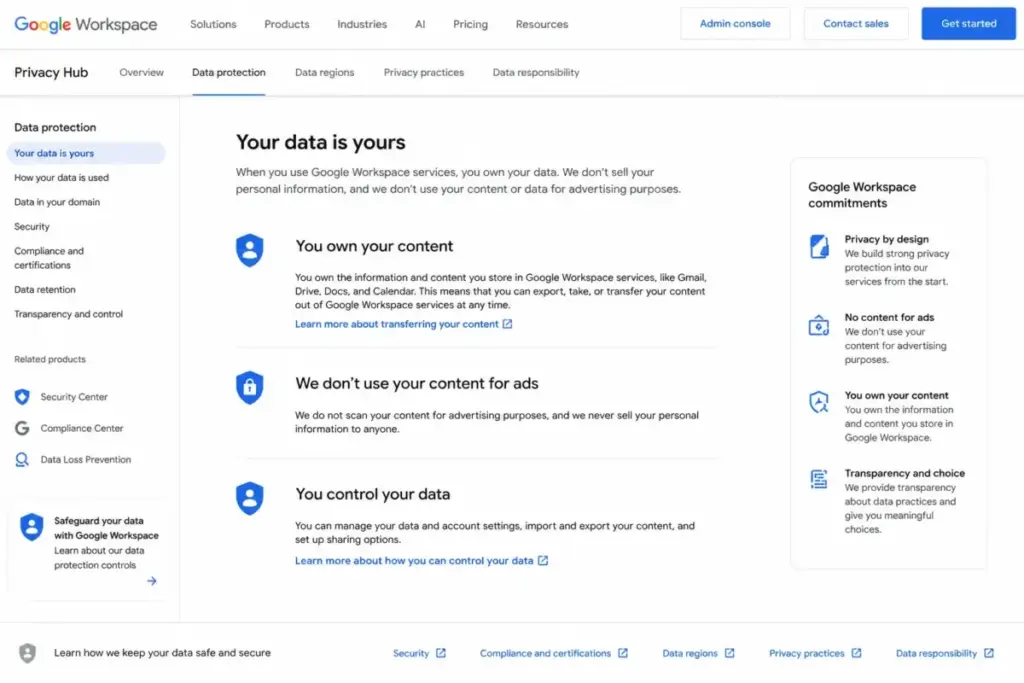Switch to the Overview tab
The height and width of the screenshot is (683, 1024).
tap(142, 72)
